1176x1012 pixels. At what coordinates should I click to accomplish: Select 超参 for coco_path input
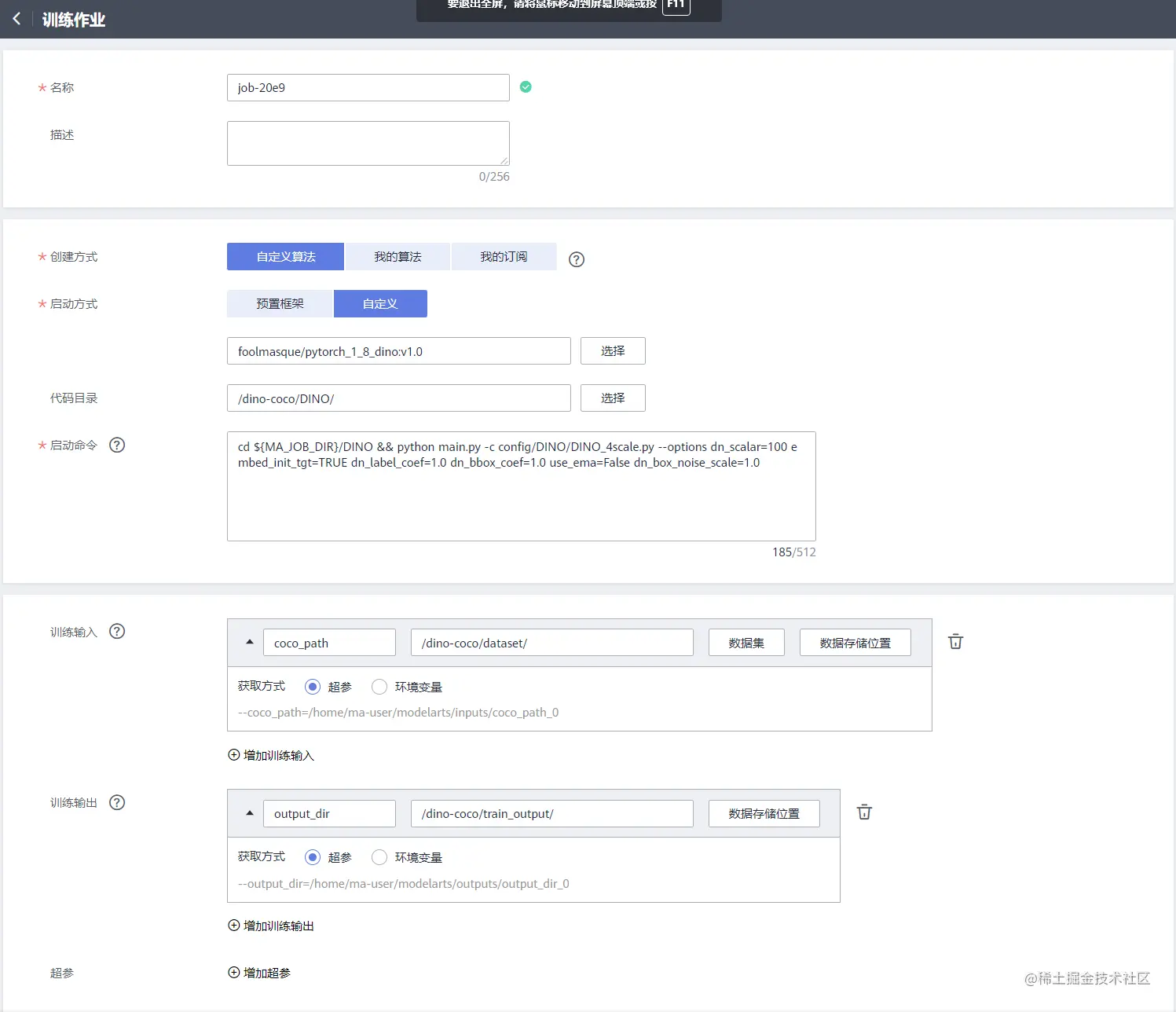313,687
